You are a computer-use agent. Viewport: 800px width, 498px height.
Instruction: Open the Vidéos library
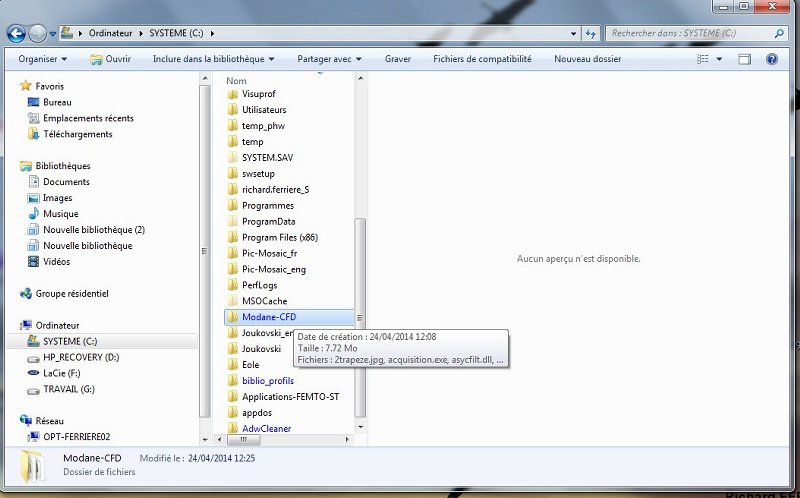(x=57, y=261)
